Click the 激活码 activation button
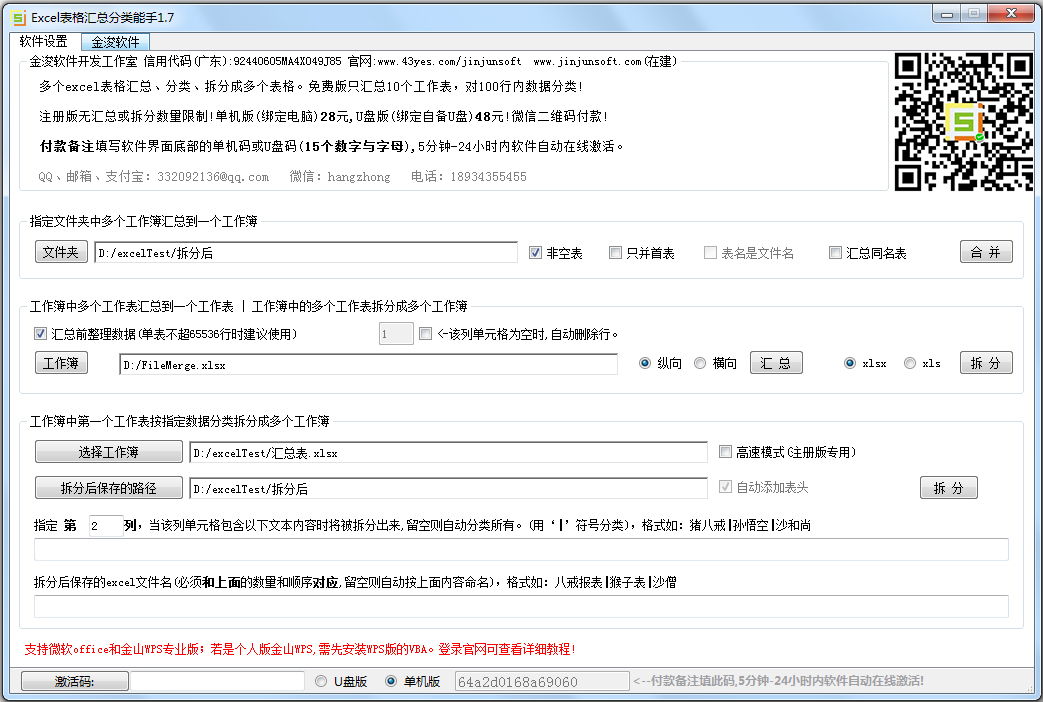The width and height of the screenshot is (1043, 702). [x=74, y=680]
